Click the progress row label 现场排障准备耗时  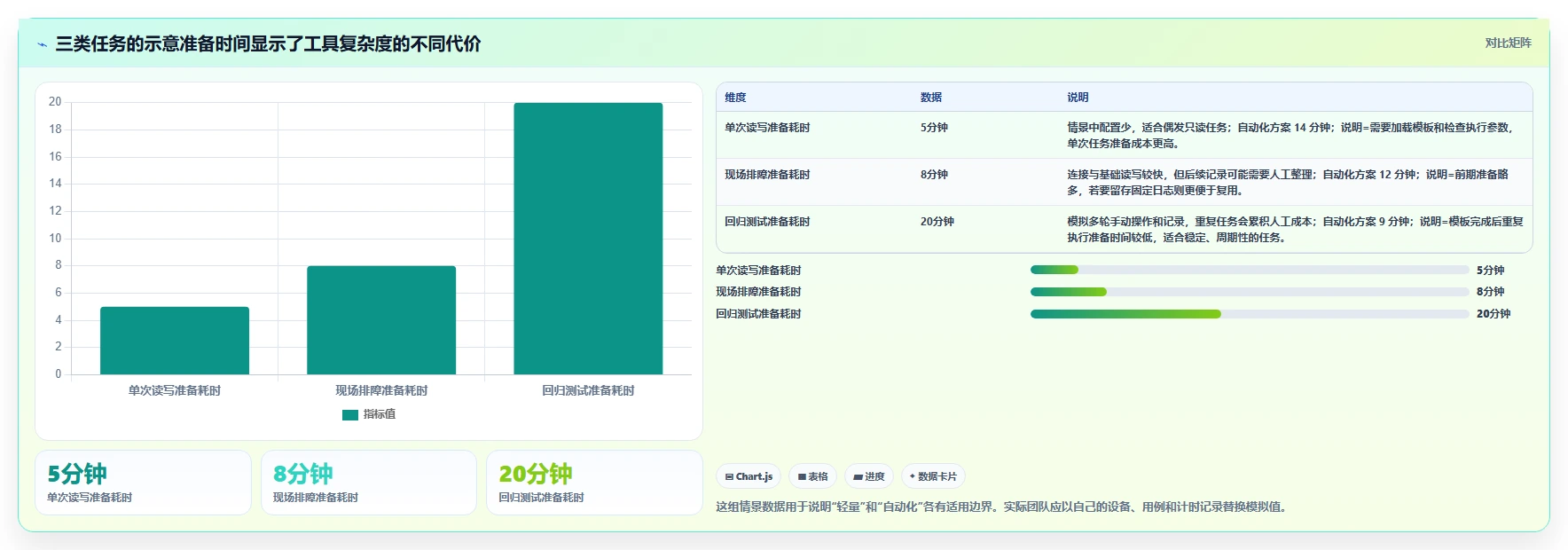(x=758, y=292)
